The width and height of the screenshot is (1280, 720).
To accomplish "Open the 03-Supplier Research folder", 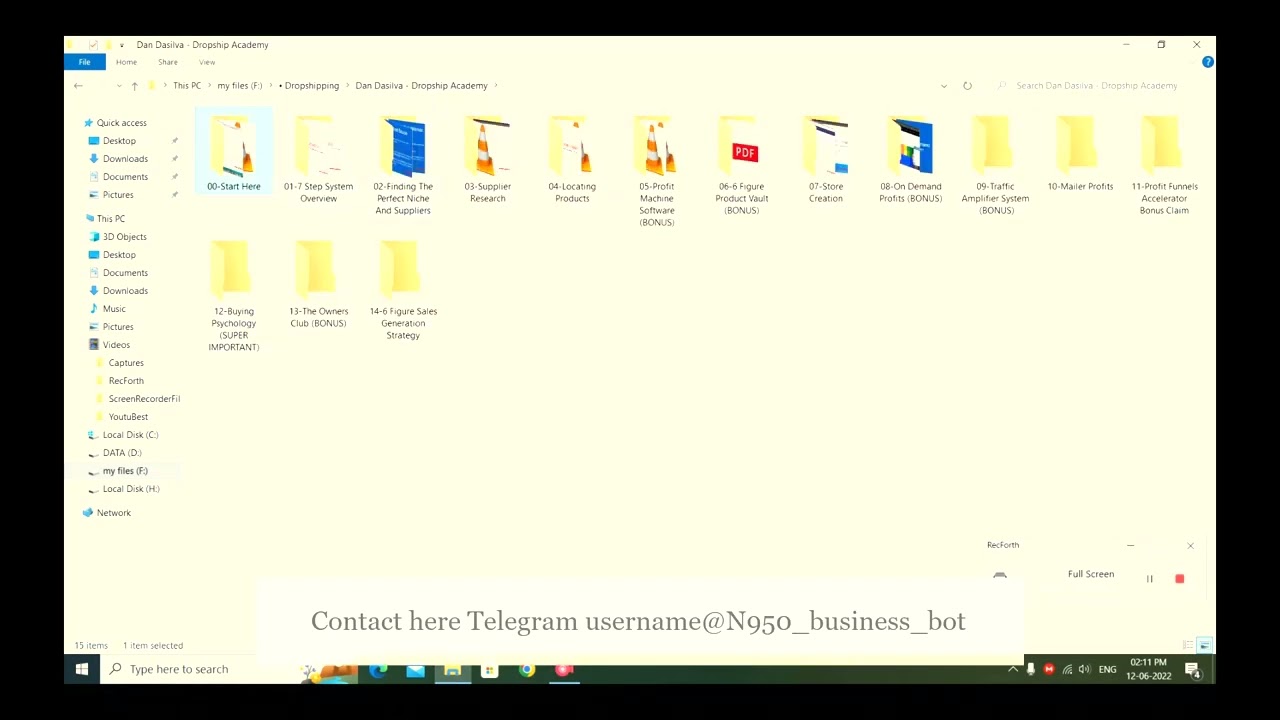I will coord(487,158).
